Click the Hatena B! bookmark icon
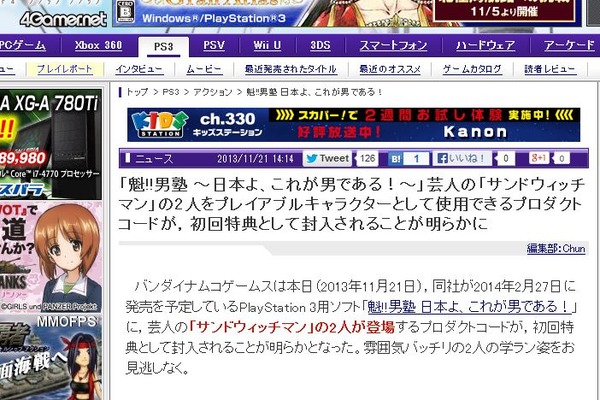This screenshot has height=400, width=600. [x=395, y=158]
